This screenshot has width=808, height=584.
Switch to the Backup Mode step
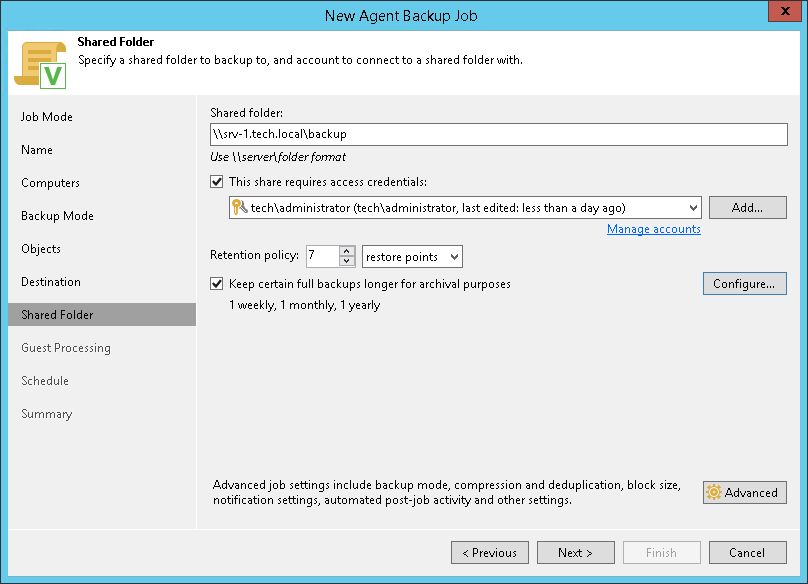[57, 216]
